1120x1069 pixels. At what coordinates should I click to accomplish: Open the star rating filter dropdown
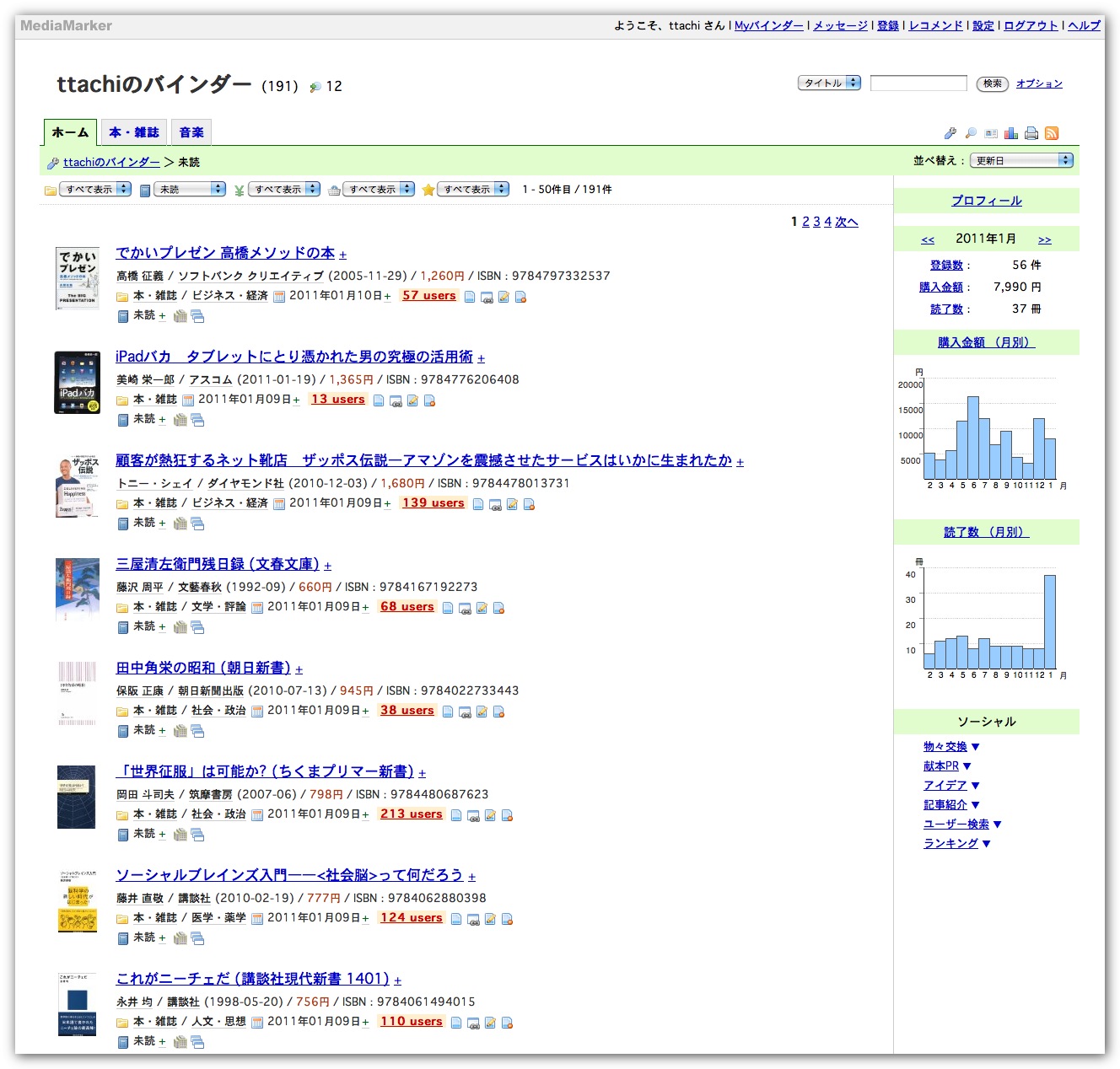(473, 190)
